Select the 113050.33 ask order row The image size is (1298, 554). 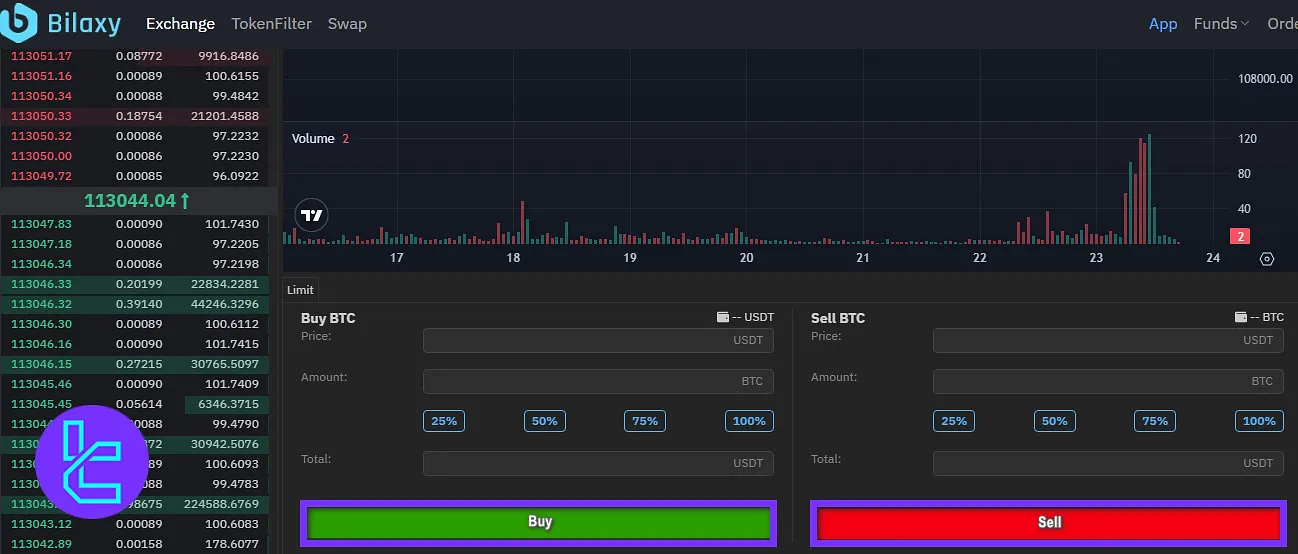click(134, 116)
